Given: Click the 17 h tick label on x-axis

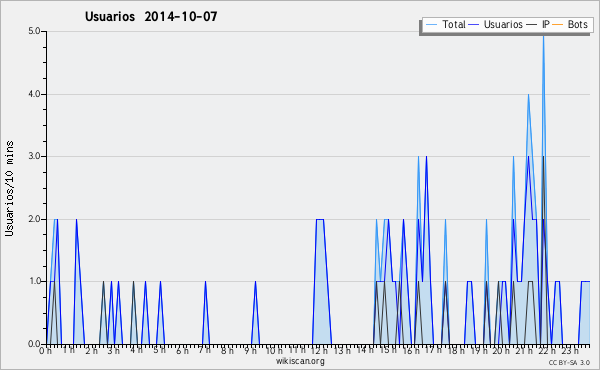Looking at the screenshot, I should (x=433, y=350).
